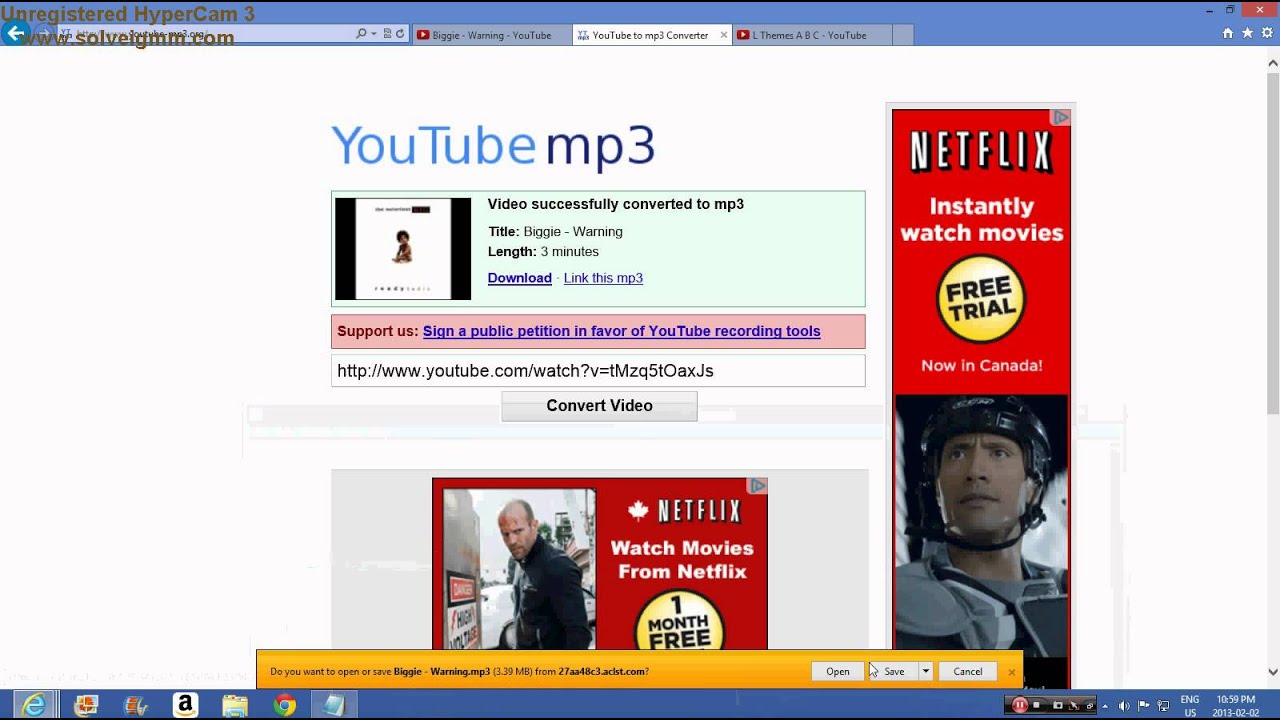The image size is (1280, 720).
Task: Open the blue notepad-like app on taskbar
Action: point(334,706)
